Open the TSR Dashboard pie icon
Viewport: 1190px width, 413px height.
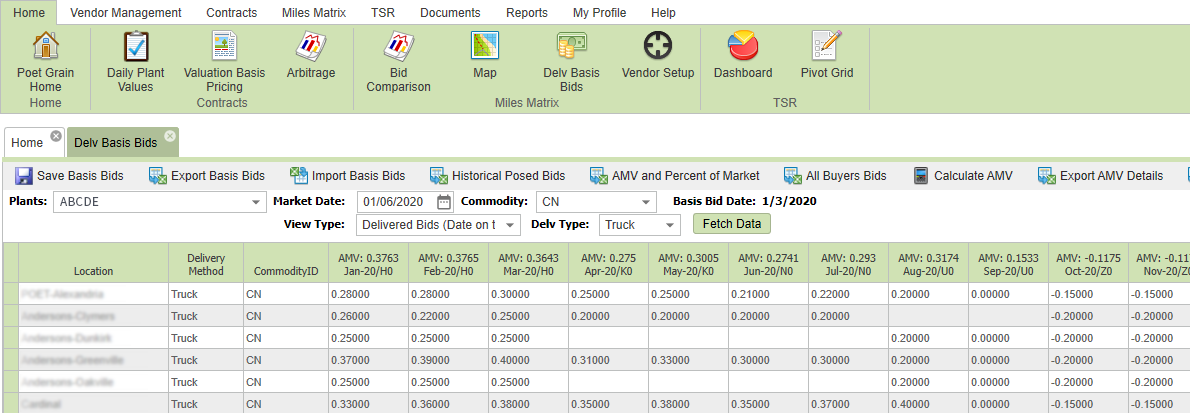[x=743, y=47]
